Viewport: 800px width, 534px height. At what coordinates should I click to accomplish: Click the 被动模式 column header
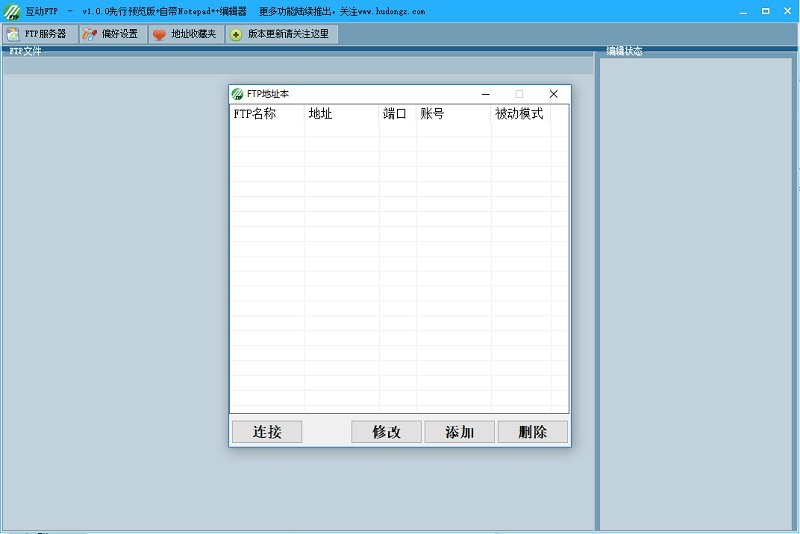(520, 114)
